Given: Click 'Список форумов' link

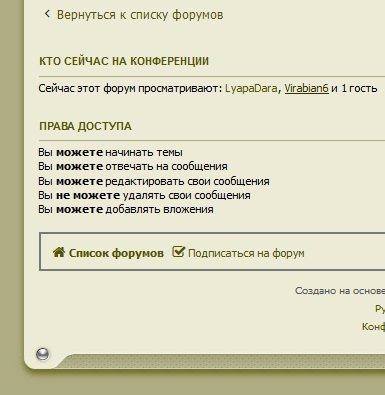Looking at the screenshot, I should tap(116, 253).
